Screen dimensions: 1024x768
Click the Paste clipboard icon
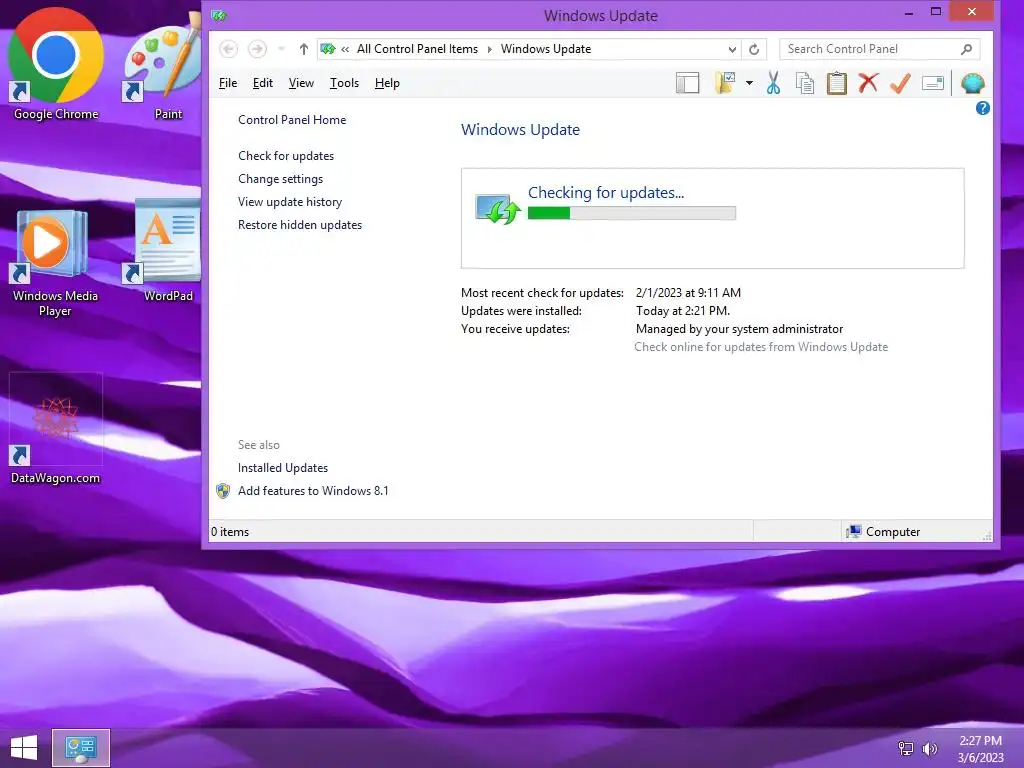(x=837, y=83)
